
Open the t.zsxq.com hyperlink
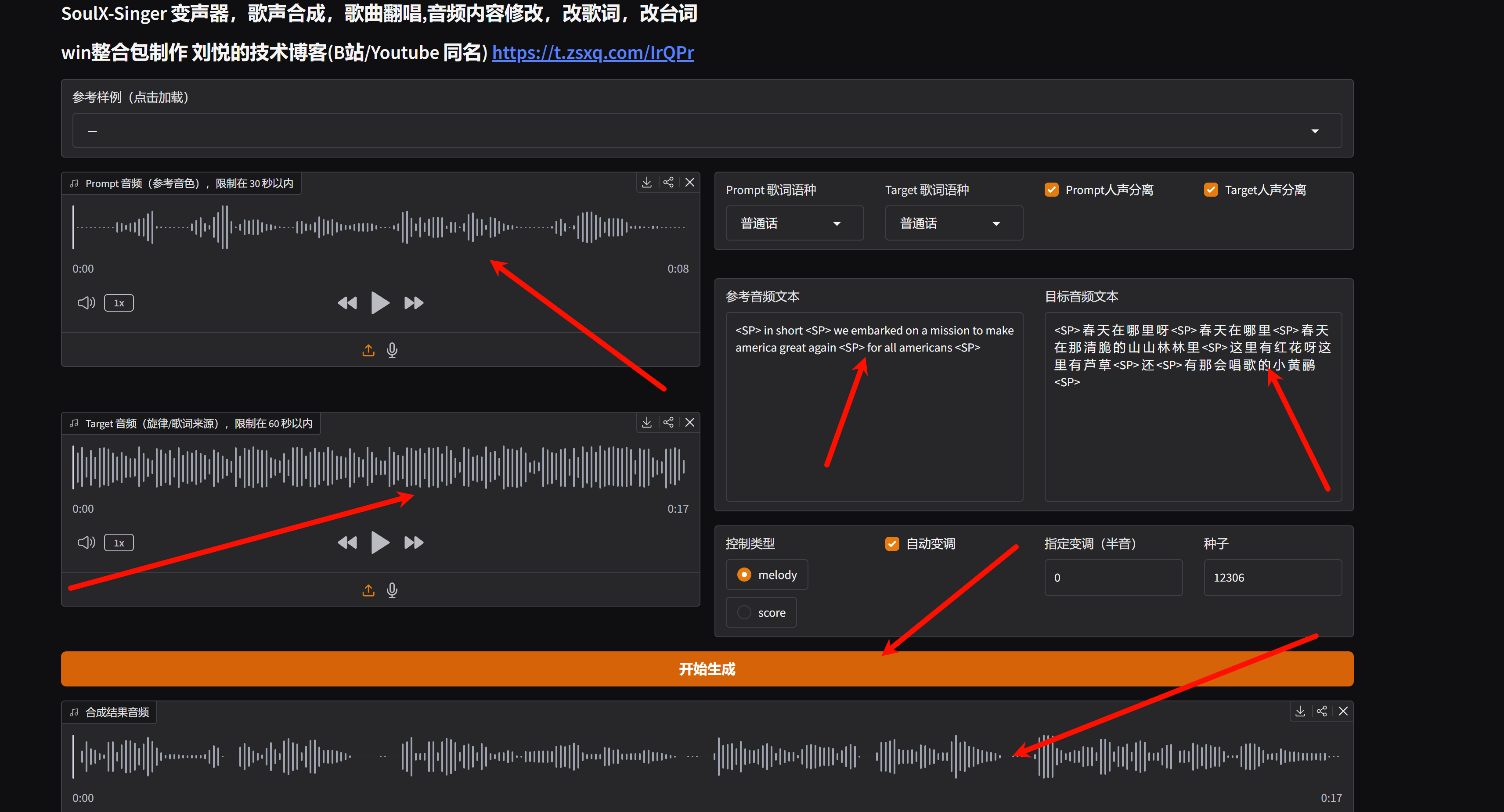(593, 53)
